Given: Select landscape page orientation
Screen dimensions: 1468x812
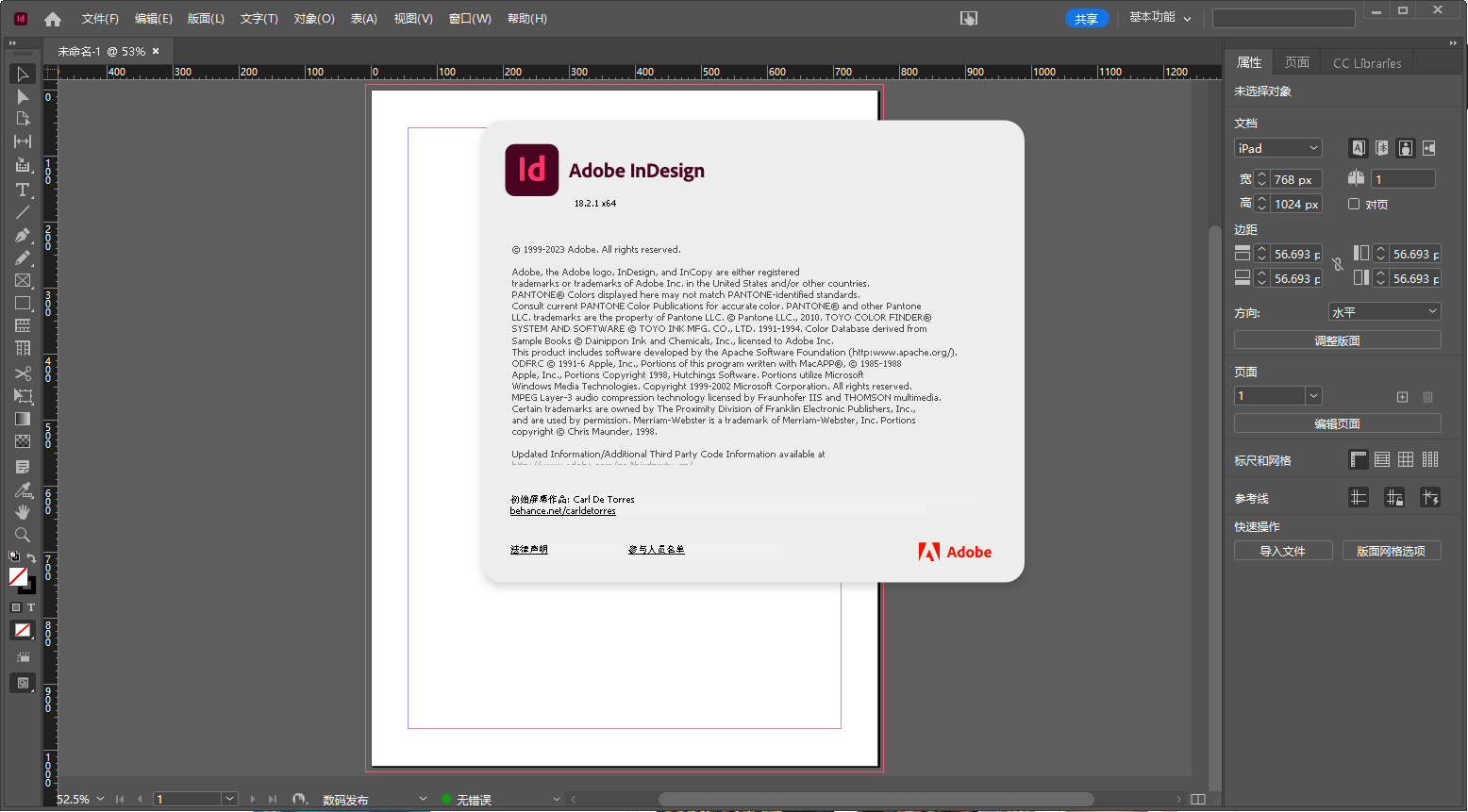Looking at the screenshot, I should (x=1429, y=148).
